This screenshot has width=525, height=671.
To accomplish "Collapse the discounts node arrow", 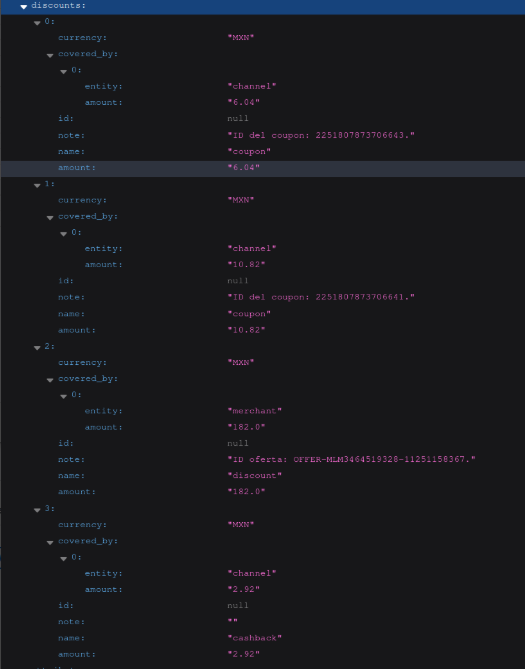I will click(x=24, y=6).
